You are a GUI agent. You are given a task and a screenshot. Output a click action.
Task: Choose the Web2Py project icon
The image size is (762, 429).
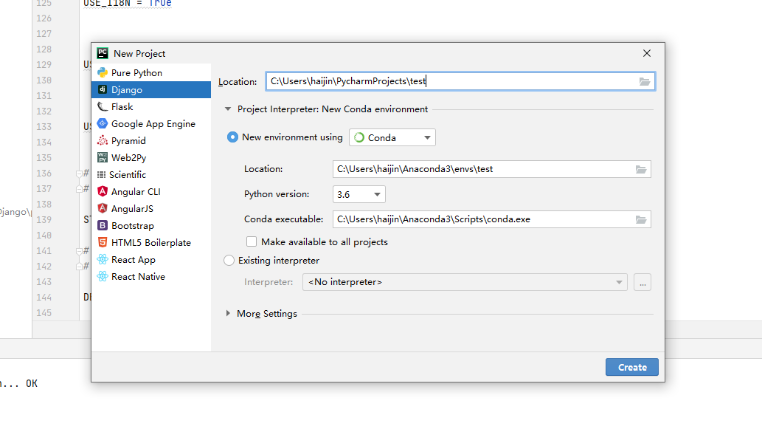pos(102,157)
